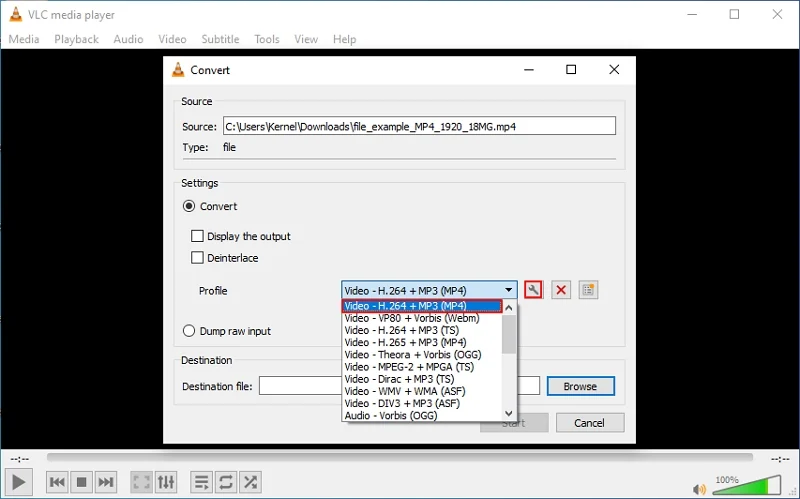Open the Playback menu
Viewport: 800px width, 499px height.
pos(77,39)
